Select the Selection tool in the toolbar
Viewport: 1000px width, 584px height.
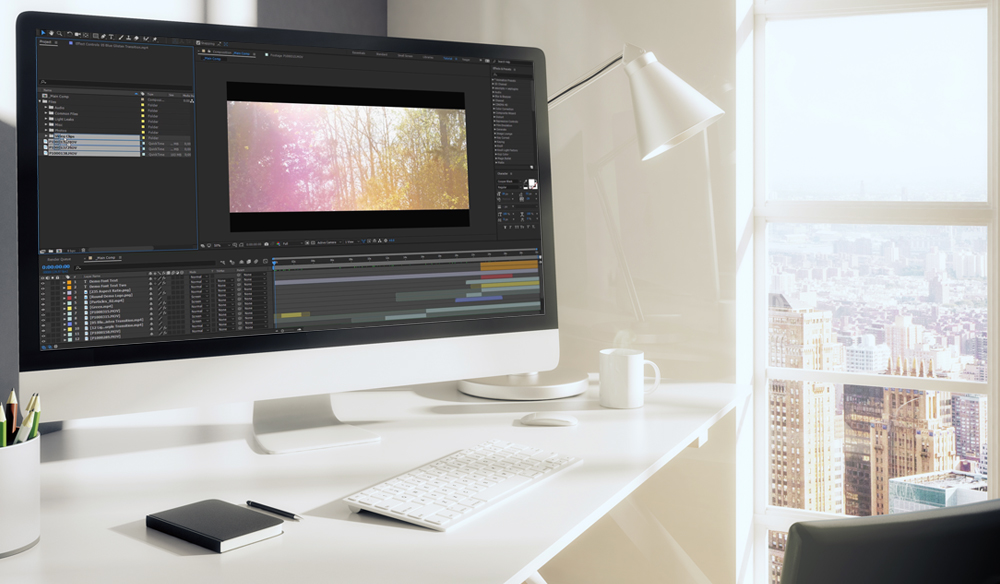point(43,32)
